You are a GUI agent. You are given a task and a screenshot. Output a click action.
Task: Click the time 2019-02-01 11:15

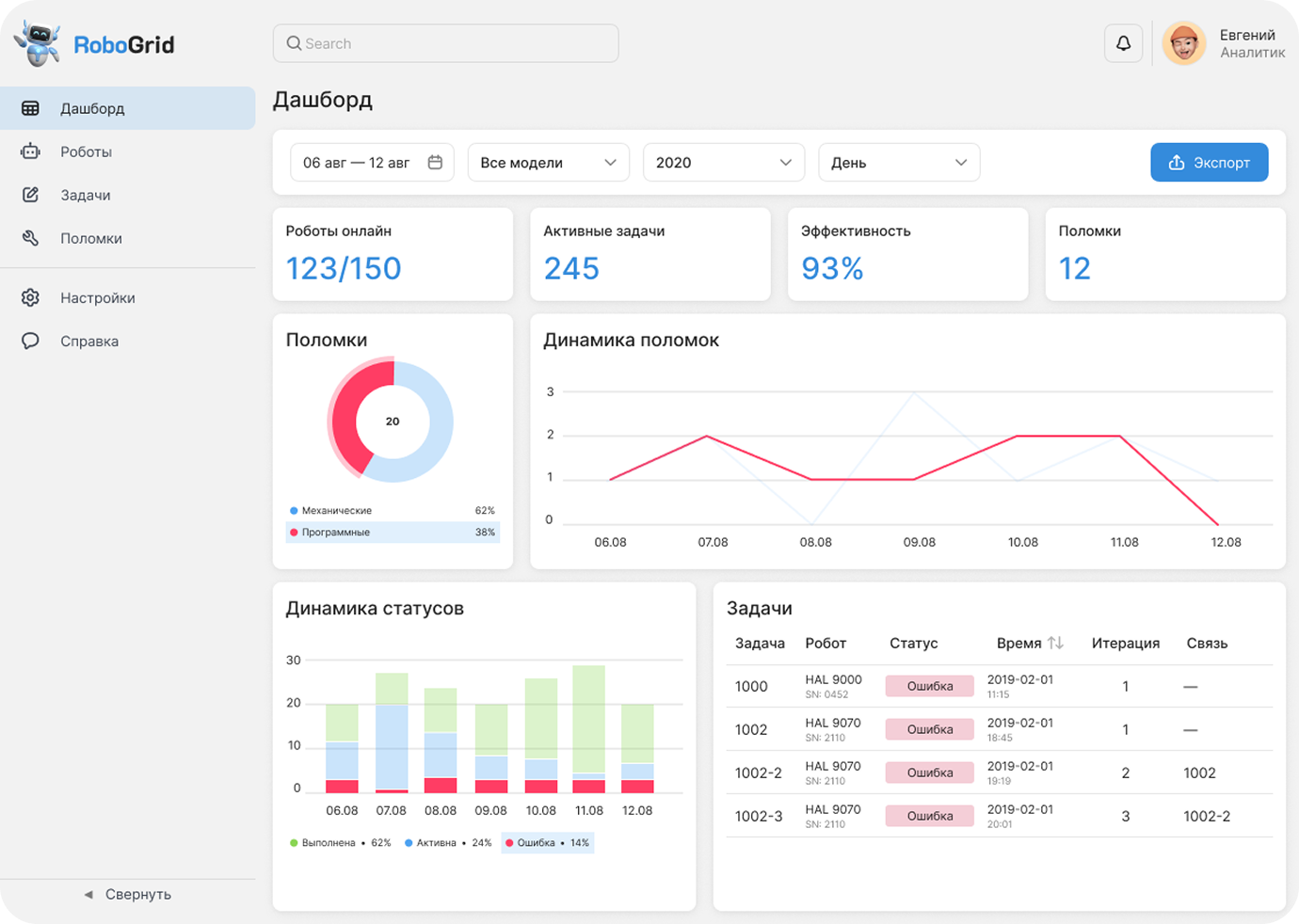click(x=1020, y=686)
